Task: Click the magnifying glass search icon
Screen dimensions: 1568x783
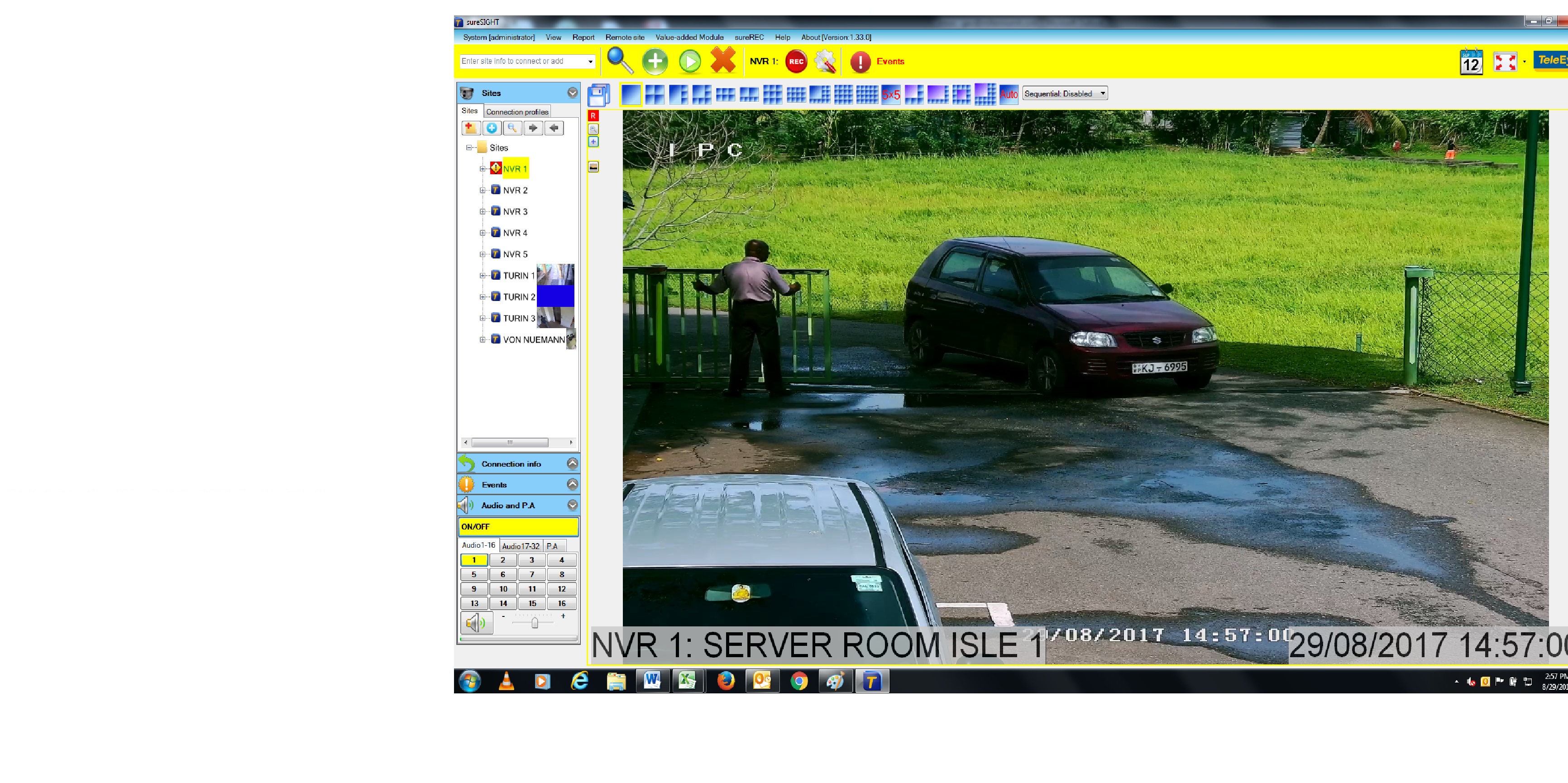Action: [x=620, y=60]
